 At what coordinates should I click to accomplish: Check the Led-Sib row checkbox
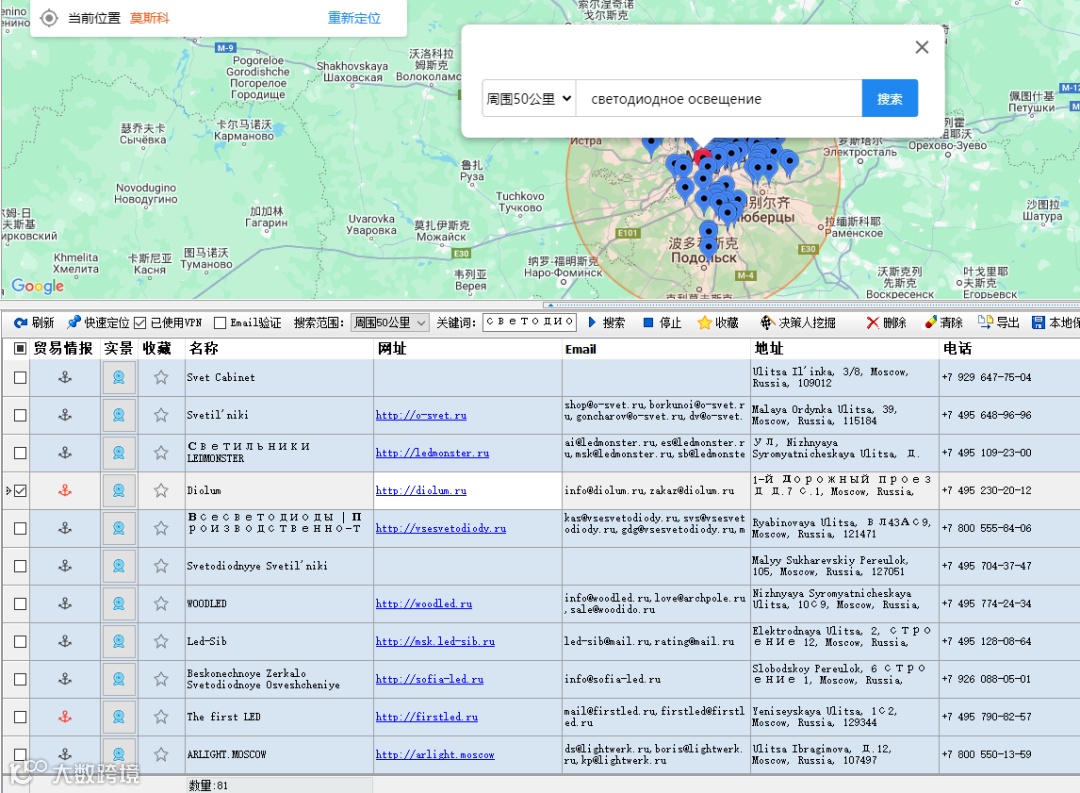coord(20,641)
